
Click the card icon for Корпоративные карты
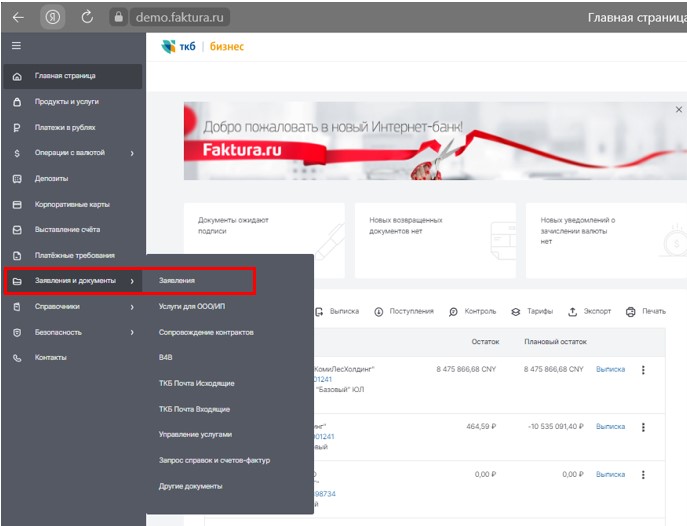pos(17,205)
